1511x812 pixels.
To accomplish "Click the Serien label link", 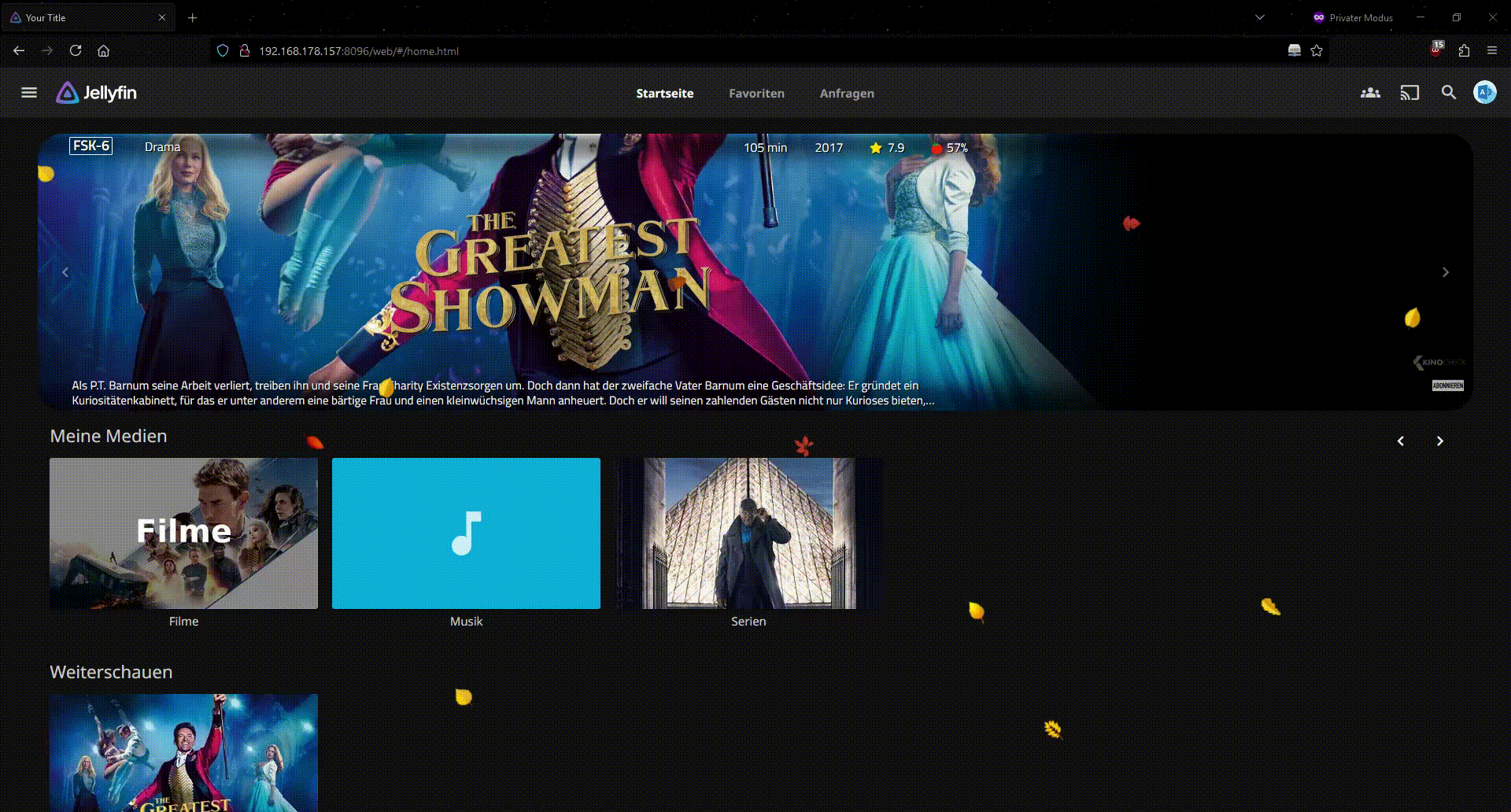I will 748,621.
